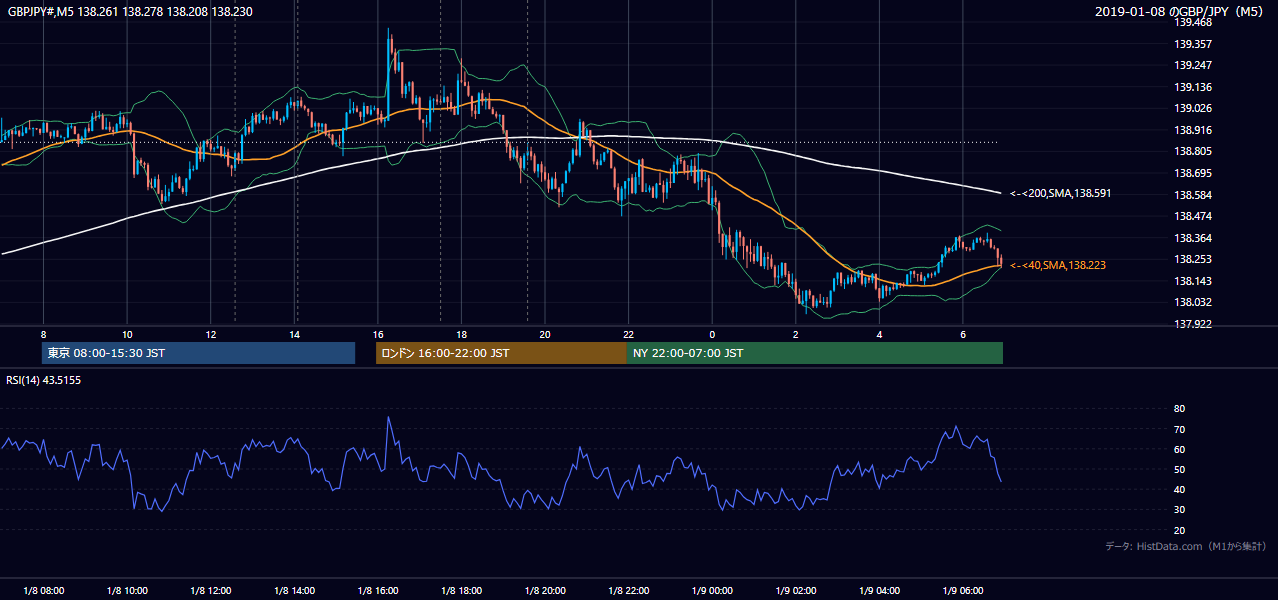Click RSI axis level 40

tap(1179, 489)
